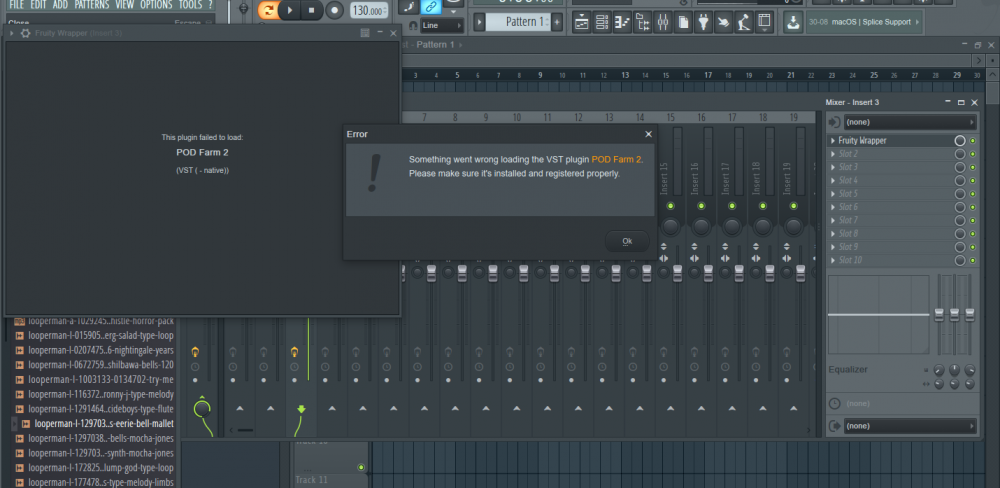
Task: Click the download content library icon
Action: (792, 22)
